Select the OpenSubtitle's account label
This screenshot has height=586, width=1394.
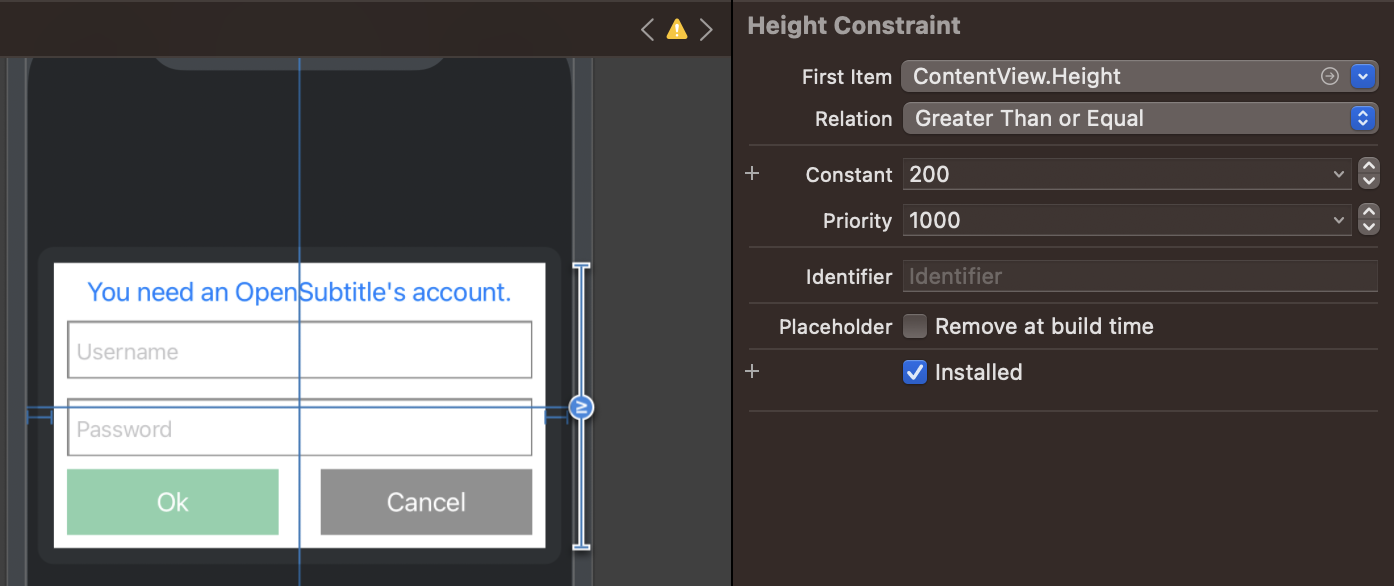[x=299, y=292]
